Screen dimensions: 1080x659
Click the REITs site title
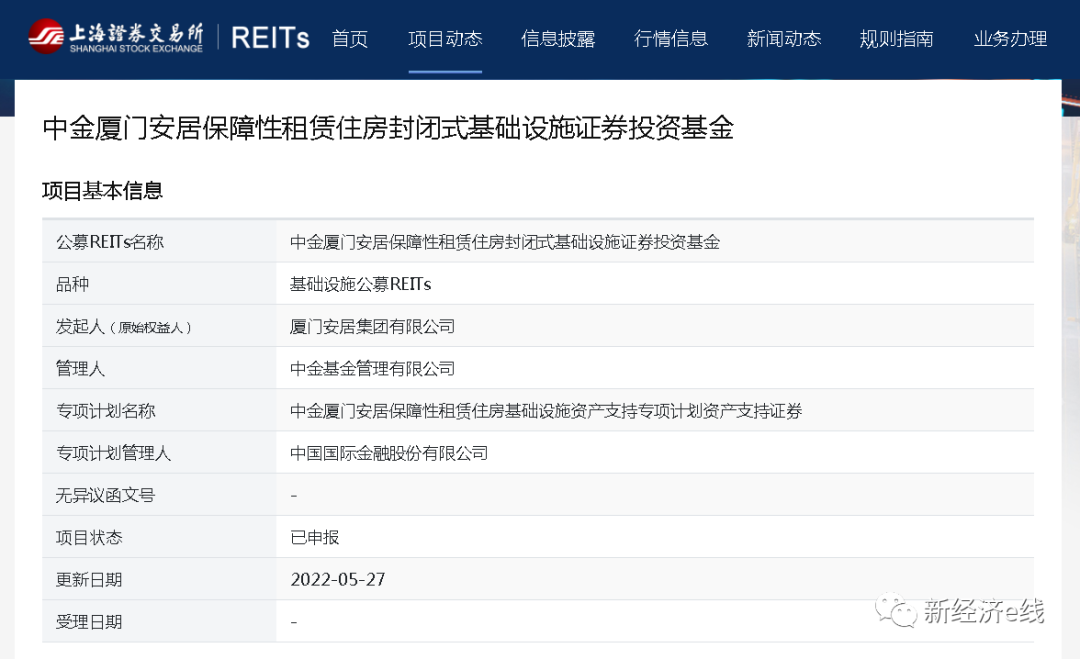[x=270, y=38]
